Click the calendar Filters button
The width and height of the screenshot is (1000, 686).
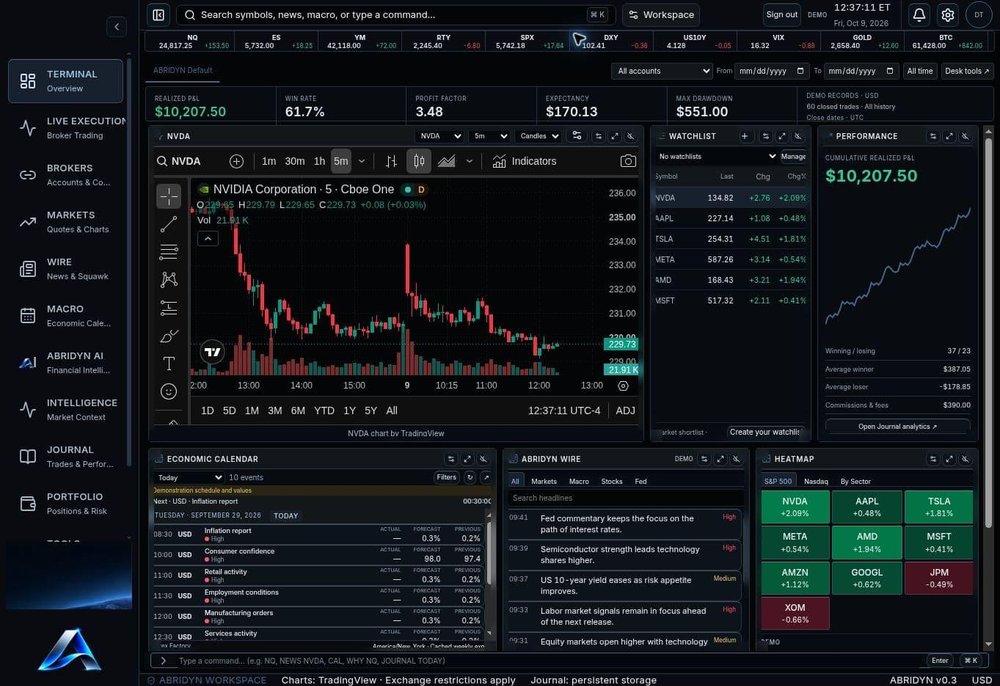coord(446,477)
